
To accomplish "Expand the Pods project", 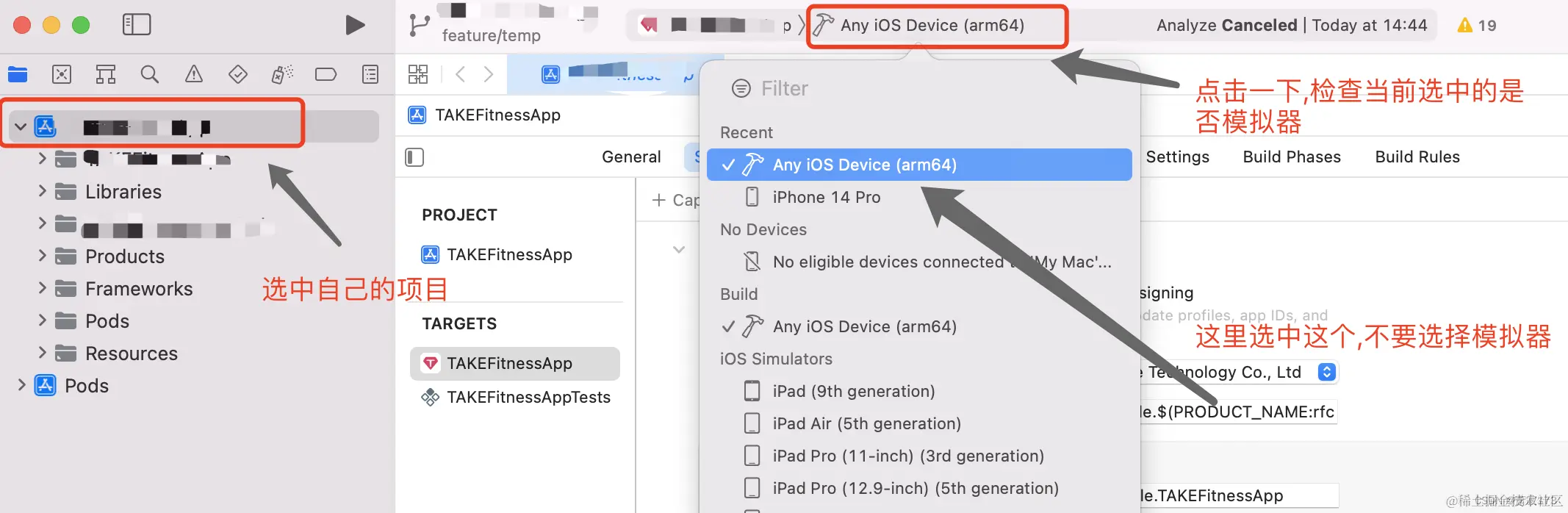I will [x=21, y=385].
